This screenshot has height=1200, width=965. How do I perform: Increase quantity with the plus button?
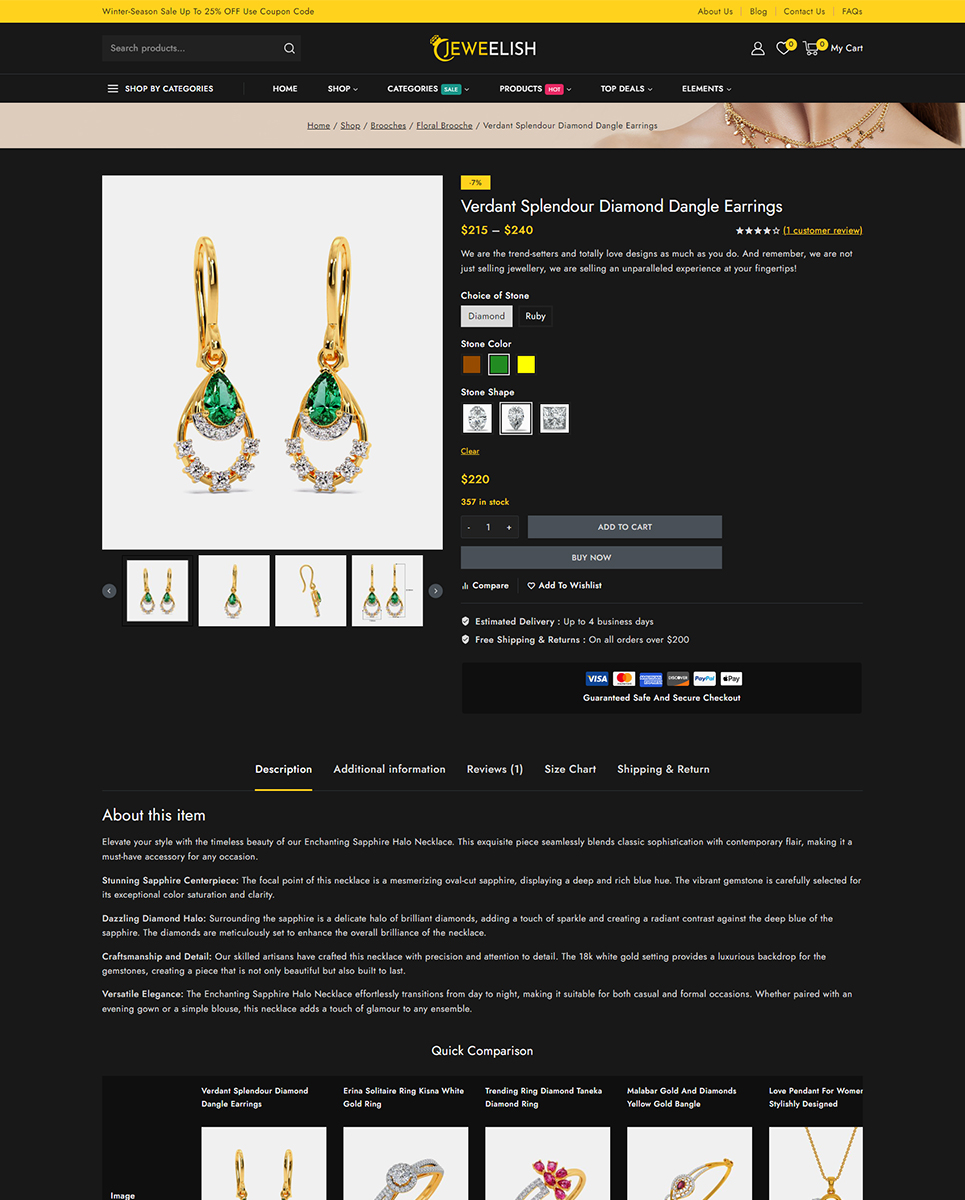tap(508, 527)
